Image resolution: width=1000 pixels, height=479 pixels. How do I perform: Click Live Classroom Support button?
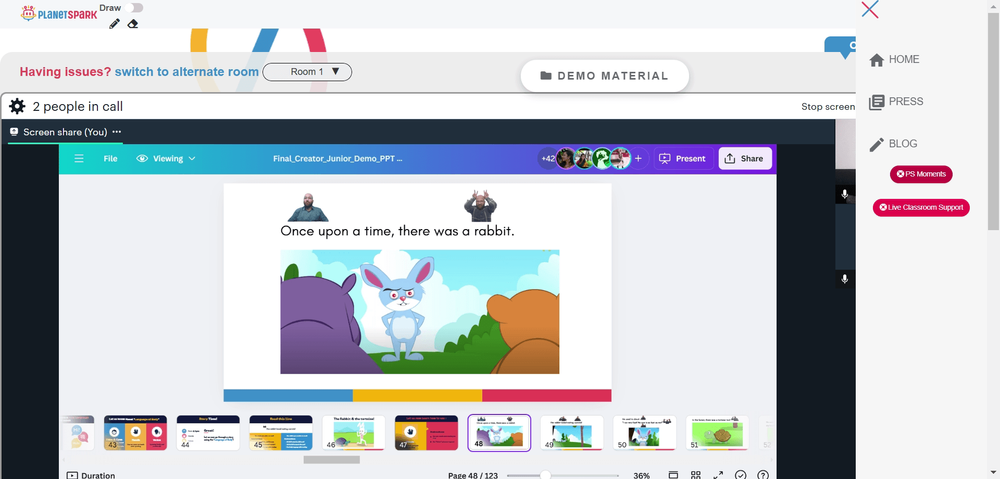[921, 207]
